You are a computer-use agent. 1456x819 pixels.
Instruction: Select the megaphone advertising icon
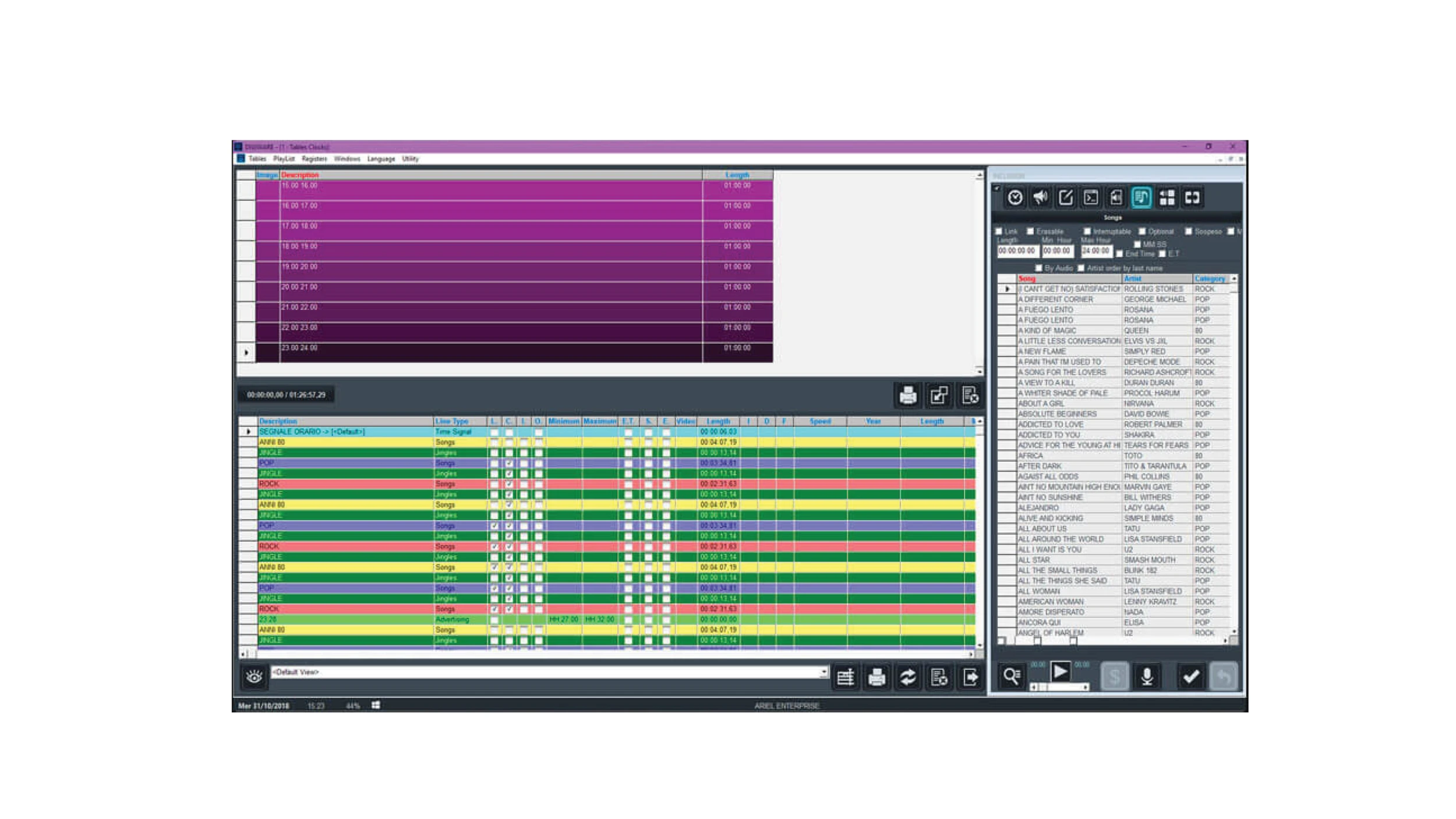click(x=1040, y=198)
